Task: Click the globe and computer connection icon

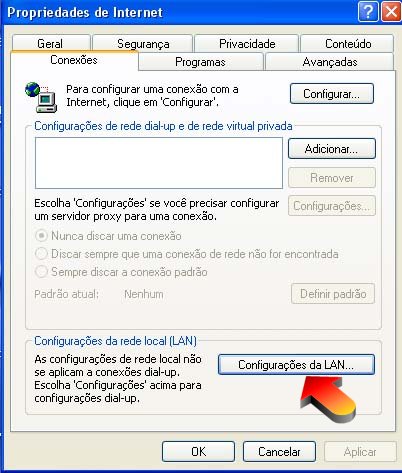Action: [x=41, y=97]
